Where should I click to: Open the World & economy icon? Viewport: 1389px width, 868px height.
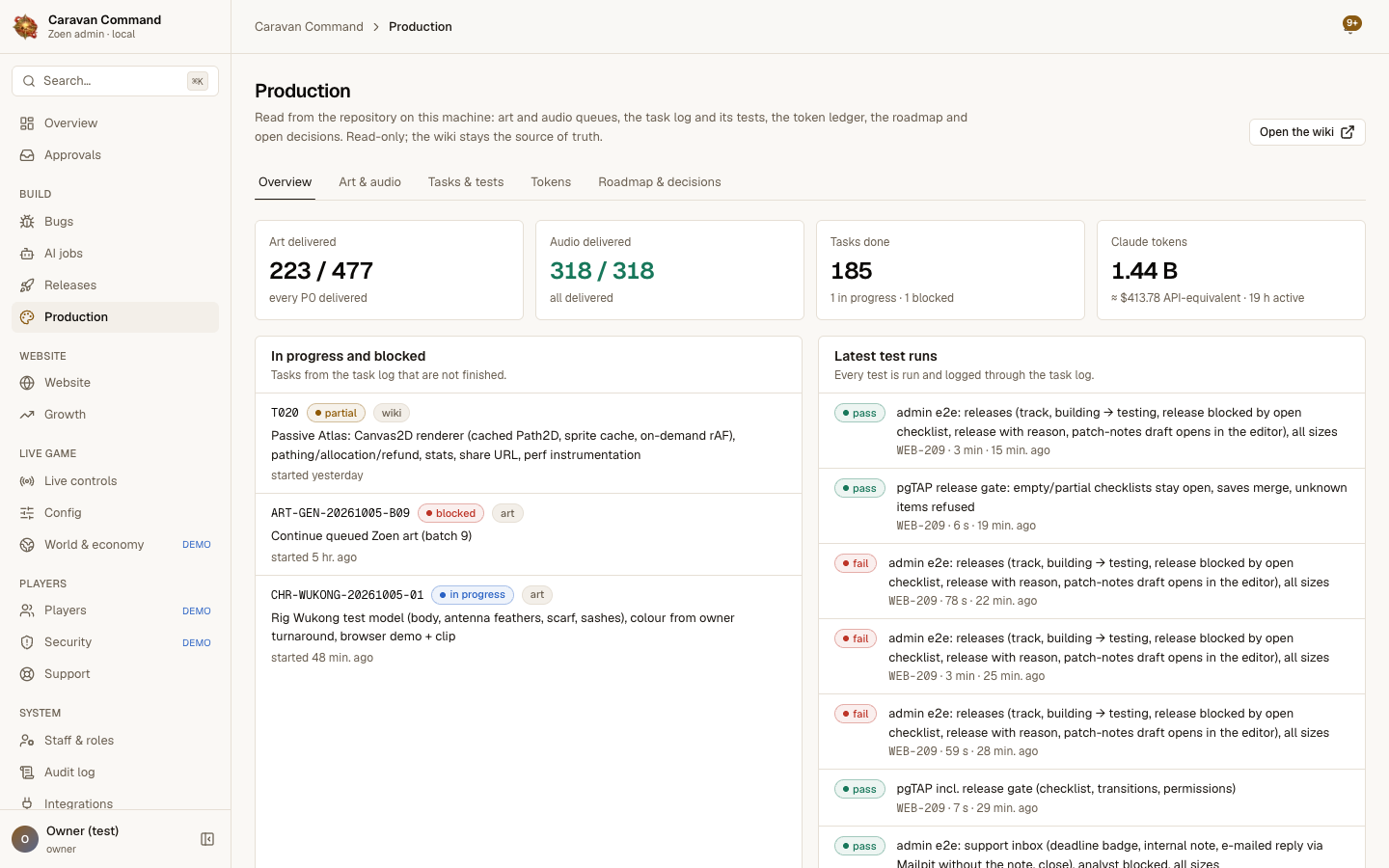pyautogui.click(x=27, y=545)
